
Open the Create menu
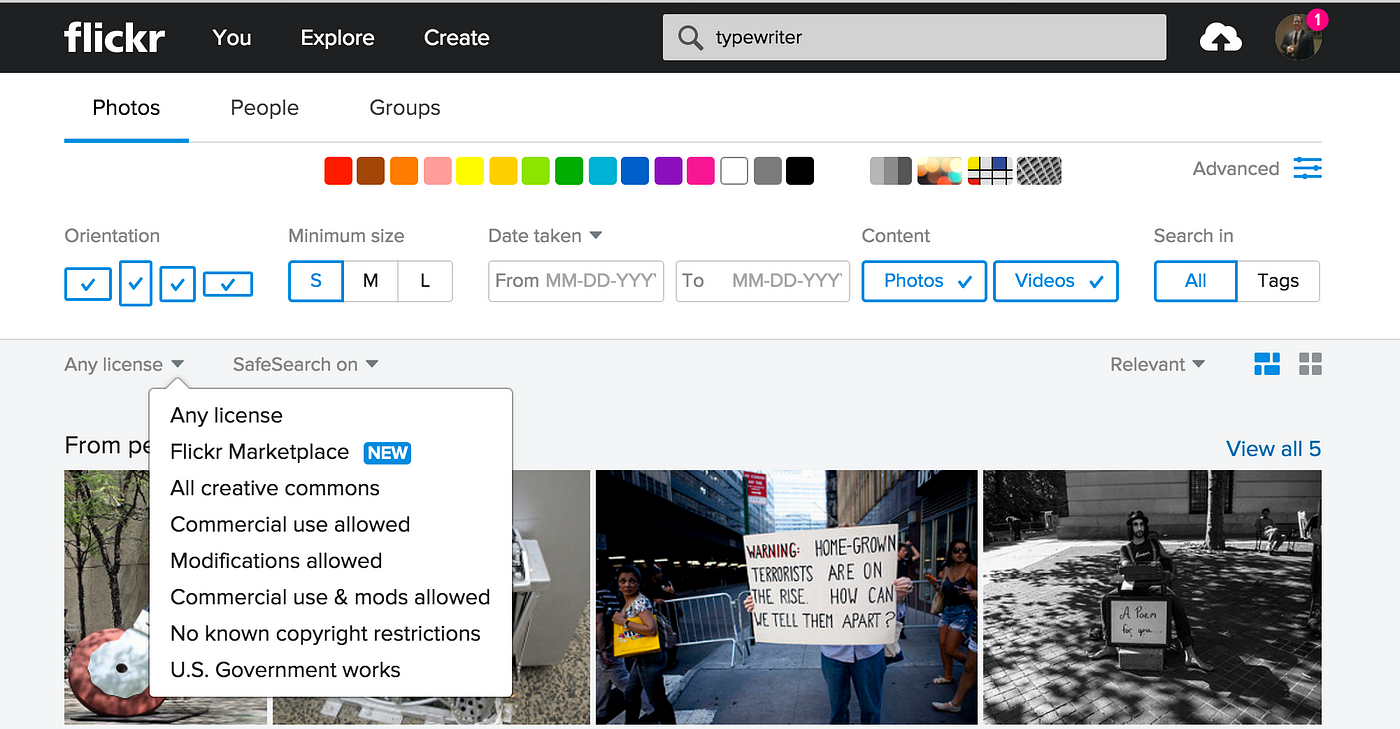[x=457, y=38]
